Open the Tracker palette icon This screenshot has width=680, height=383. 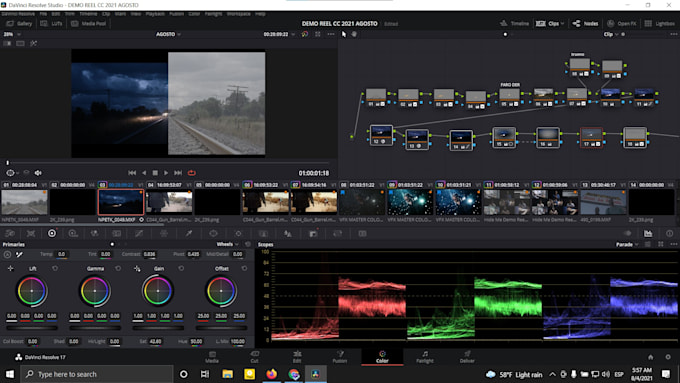(x=238, y=233)
